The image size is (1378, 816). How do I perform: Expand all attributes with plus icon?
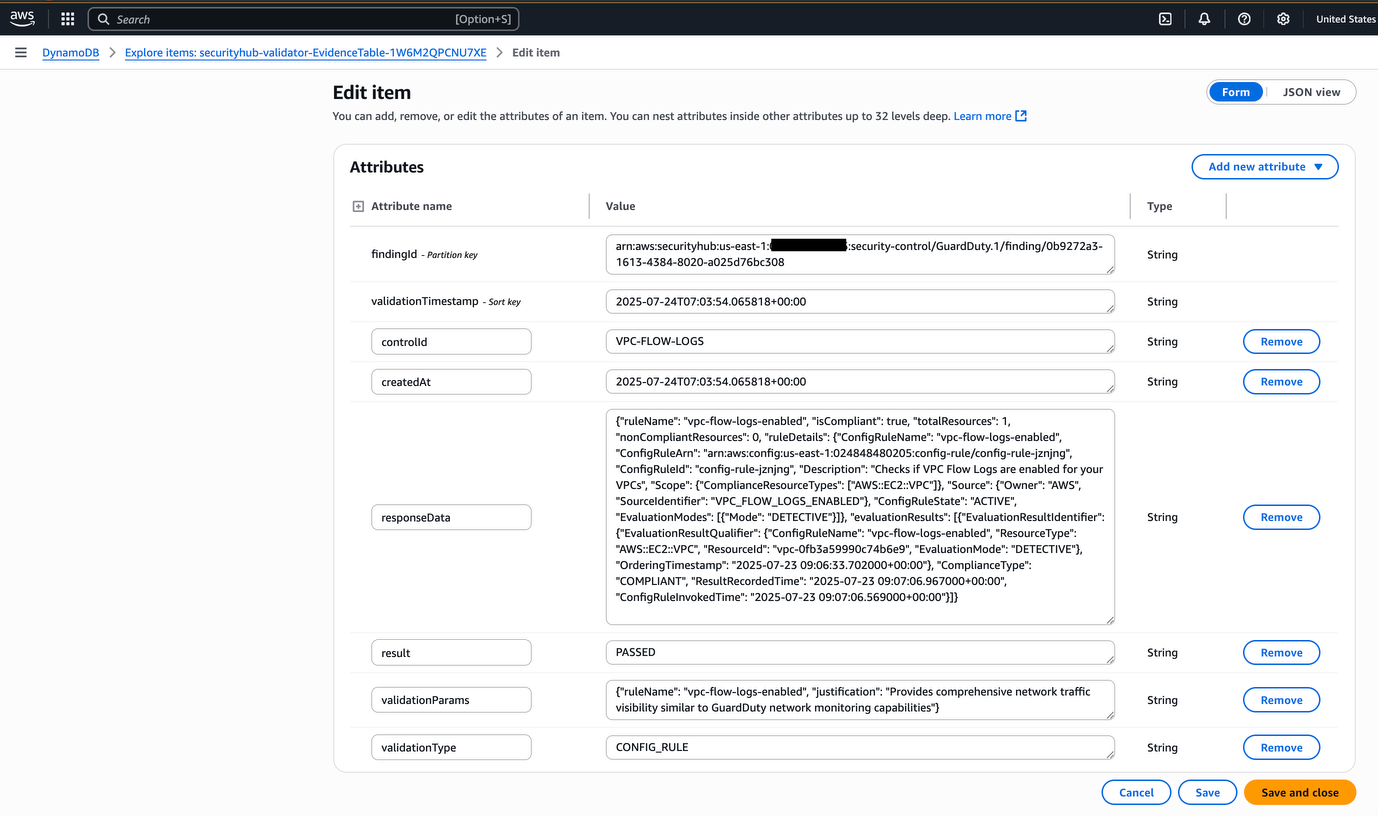point(358,206)
